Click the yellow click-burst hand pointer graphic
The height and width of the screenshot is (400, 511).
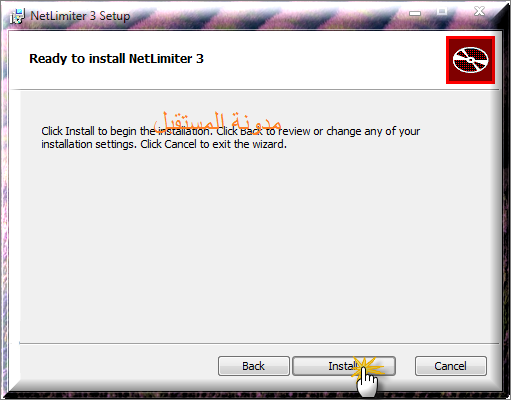(367, 375)
